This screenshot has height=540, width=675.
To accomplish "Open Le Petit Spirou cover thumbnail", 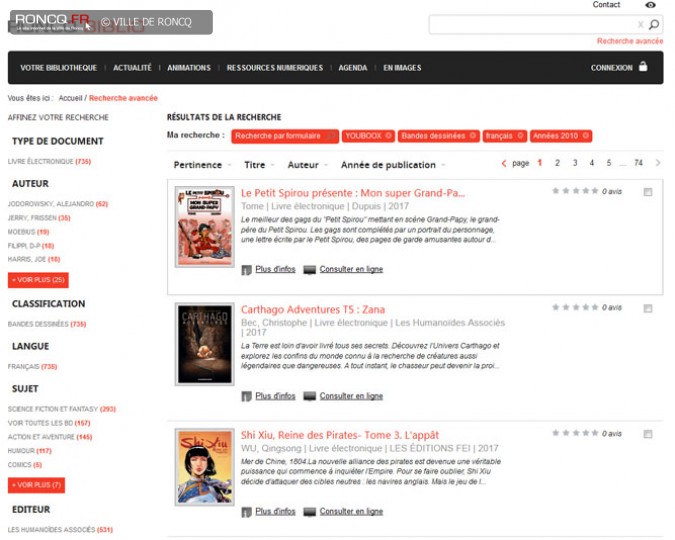I will pos(204,227).
